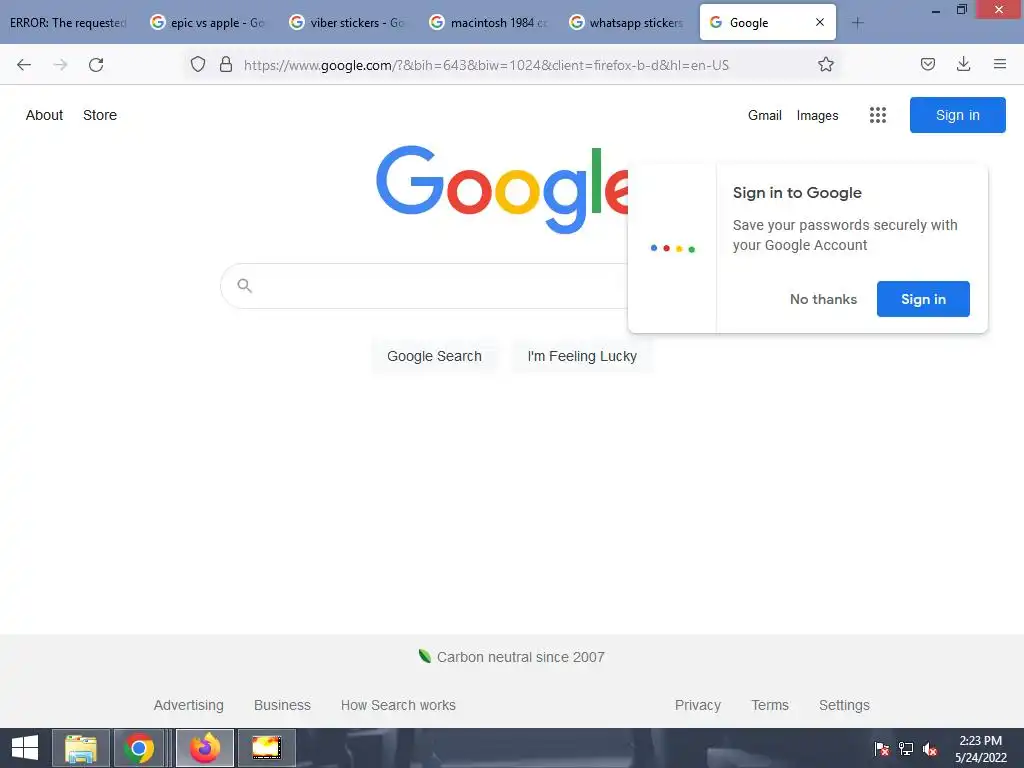
Task: Switch to the epic vs apple tab
Action: pos(208,23)
